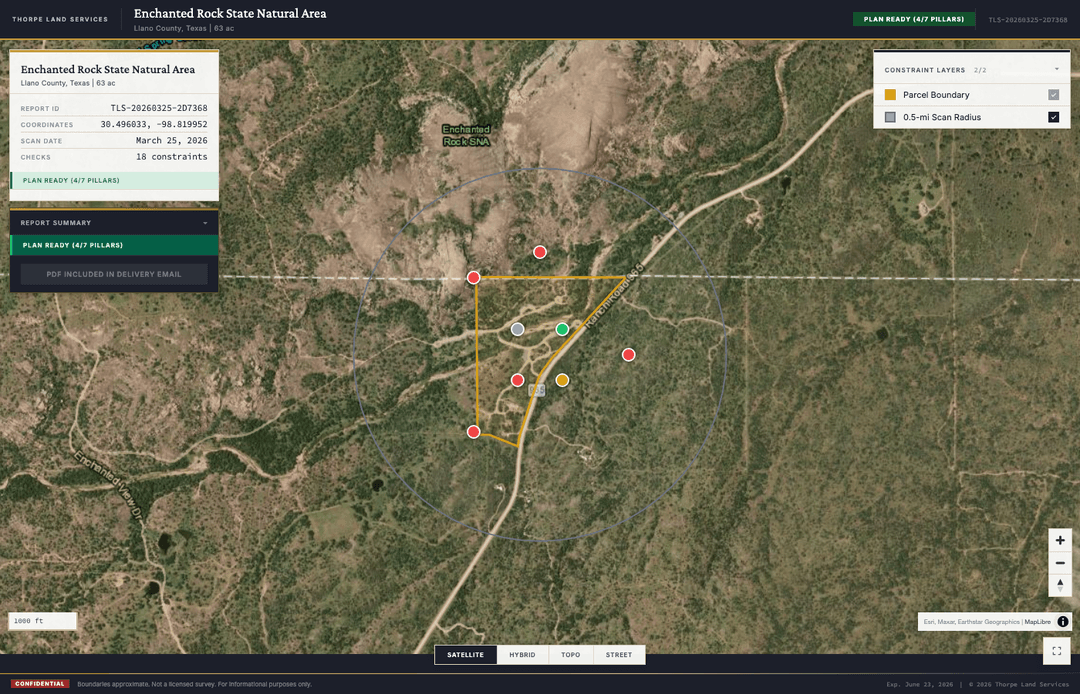Uncheck the Parcel Boundary layer checkbox
1080x694 pixels.
[x=1052, y=93]
